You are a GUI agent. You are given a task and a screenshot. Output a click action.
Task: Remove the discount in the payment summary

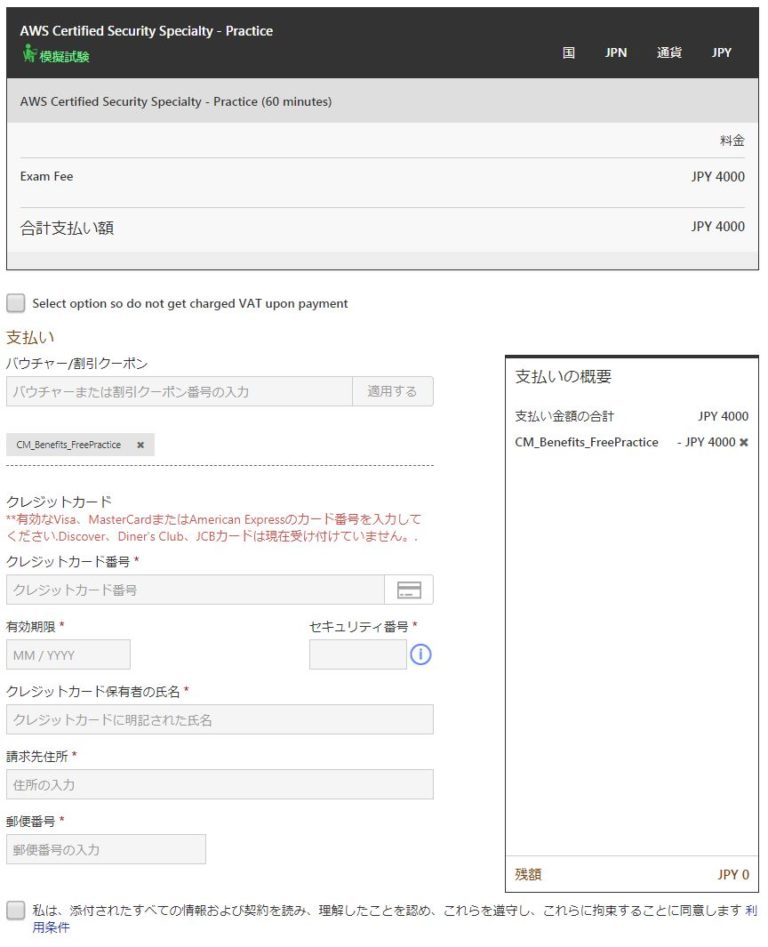[x=743, y=442]
